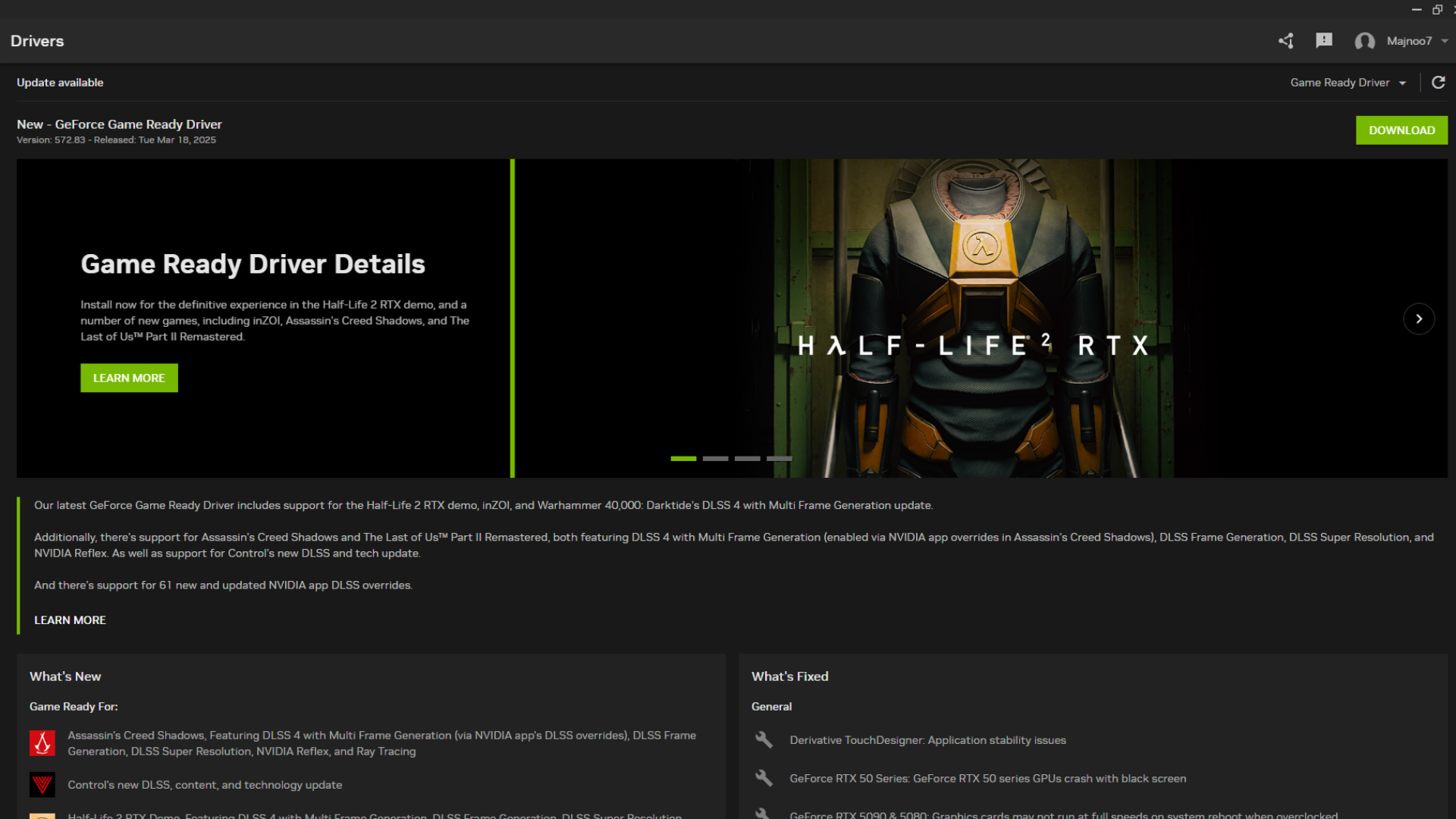Open the Majnoo7 account dropdown arrow
This screenshot has width=1456, height=819.
1445,41
